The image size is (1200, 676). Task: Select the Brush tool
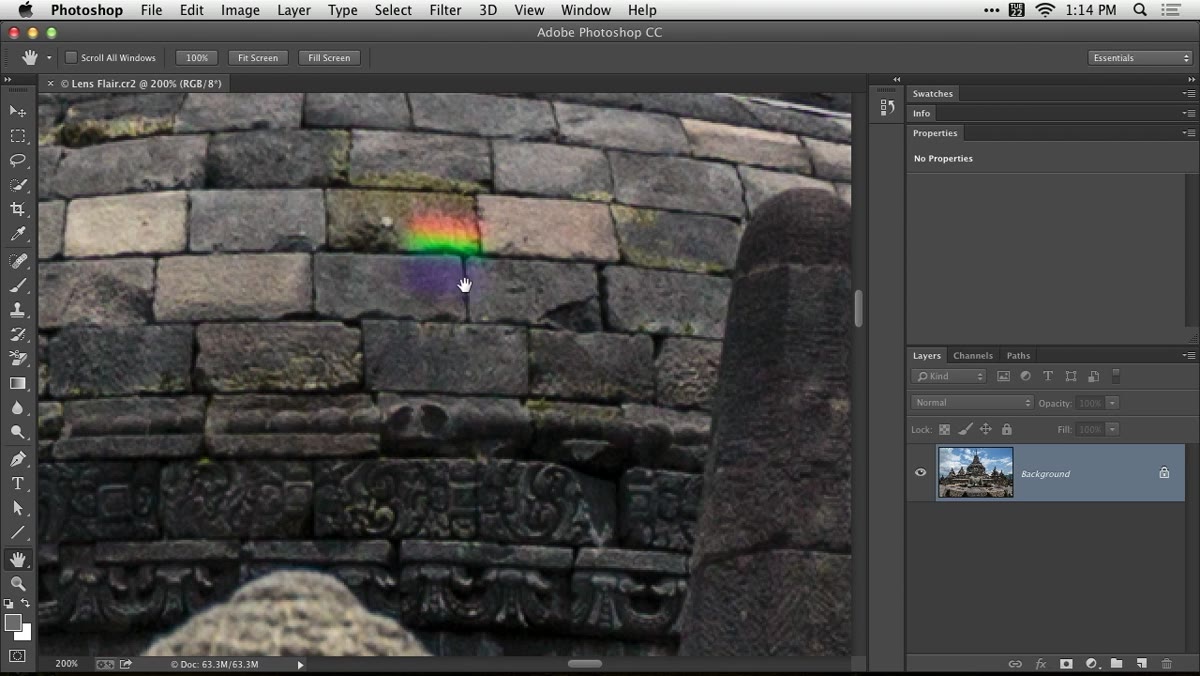18,286
